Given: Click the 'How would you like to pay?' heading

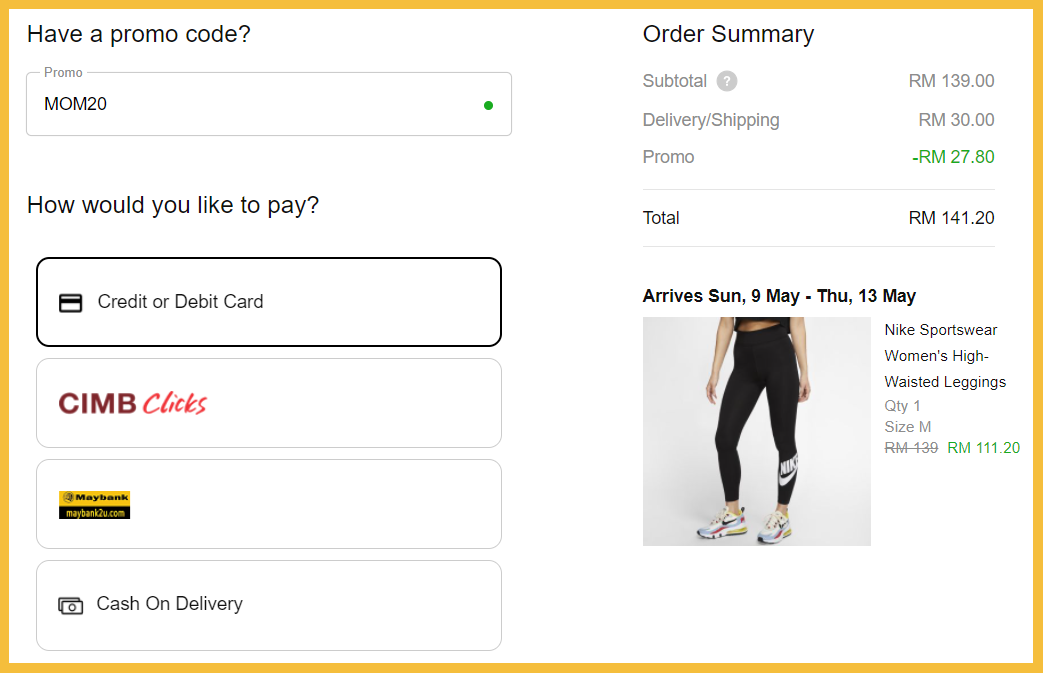Looking at the screenshot, I should [173, 206].
